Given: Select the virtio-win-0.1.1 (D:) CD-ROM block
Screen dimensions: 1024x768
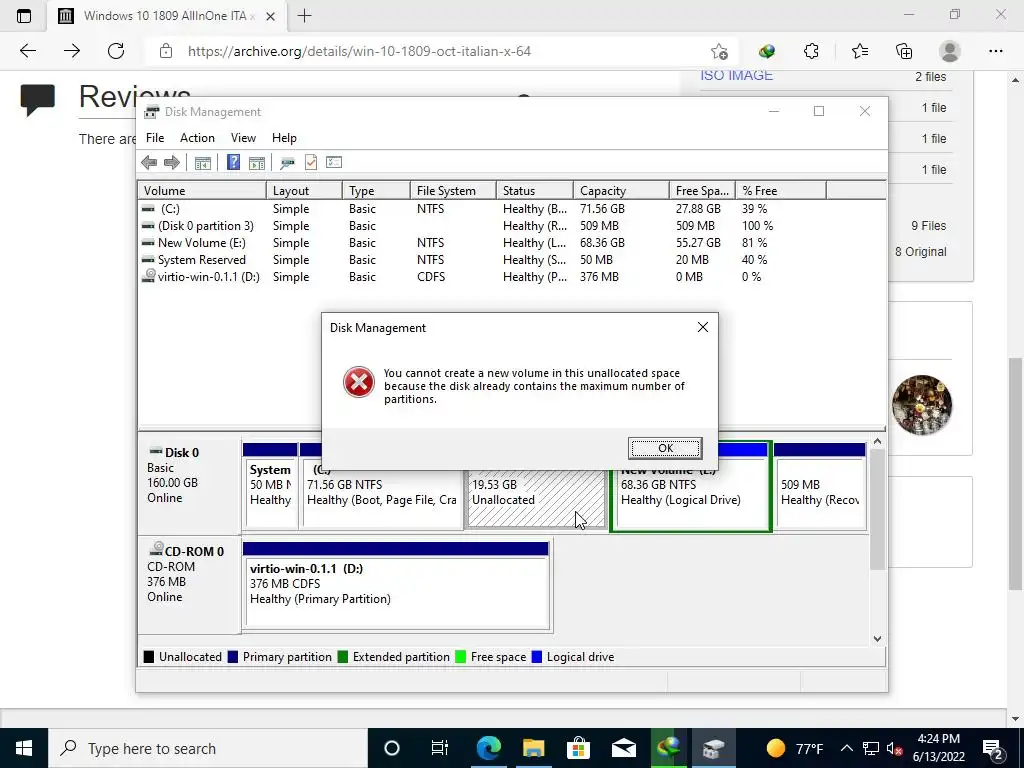Looking at the screenshot, I should pos(396,584).
